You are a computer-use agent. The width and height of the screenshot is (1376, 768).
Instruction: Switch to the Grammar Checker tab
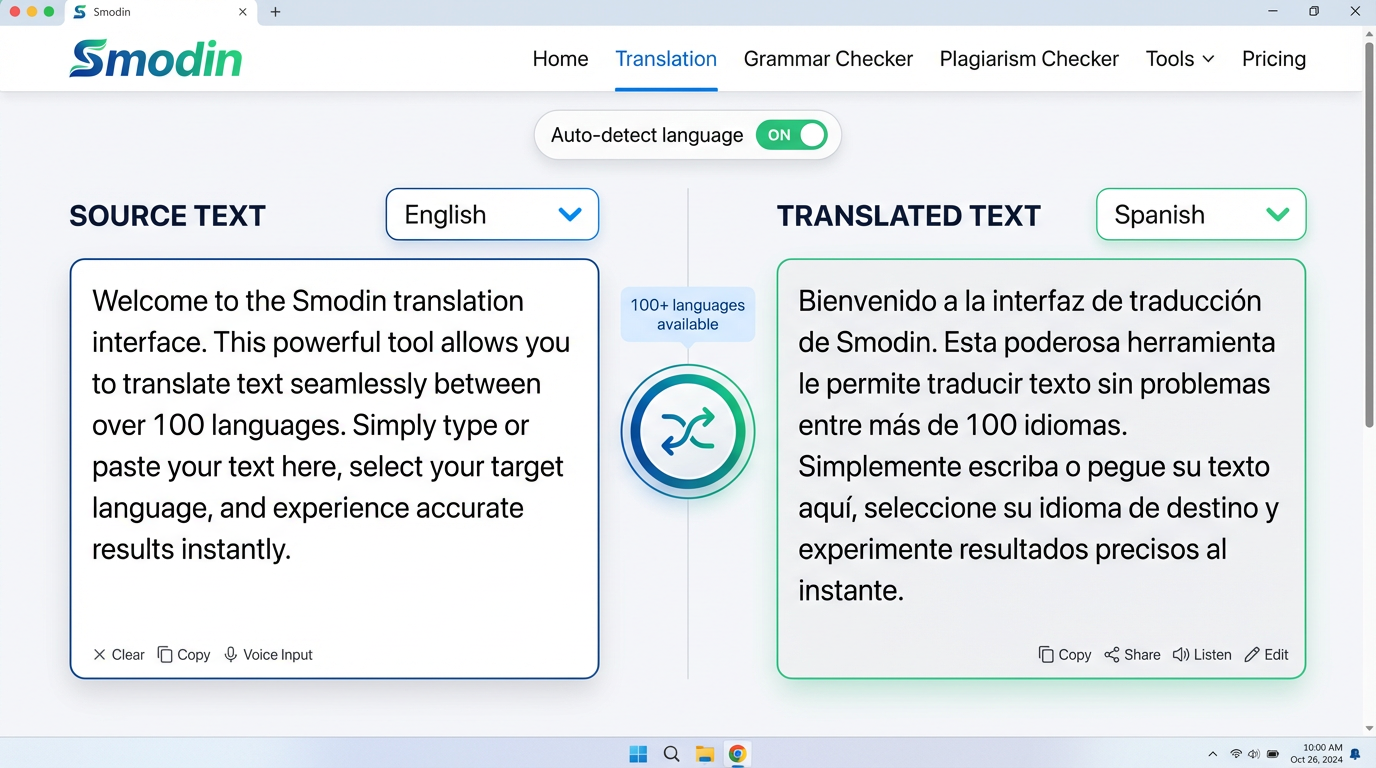click(x=827, y=59)
